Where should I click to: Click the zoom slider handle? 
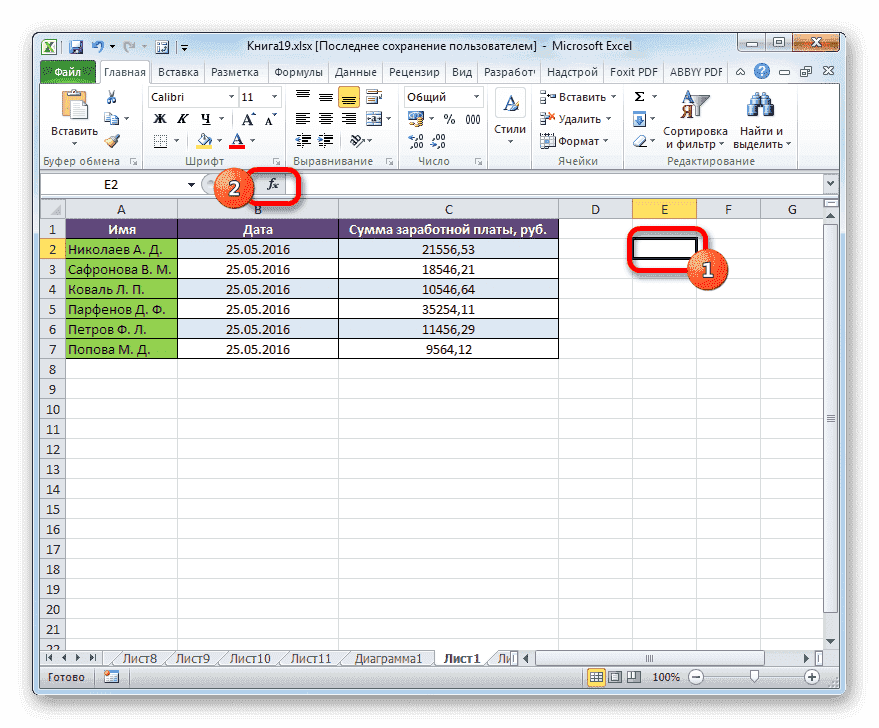point(753,677)
